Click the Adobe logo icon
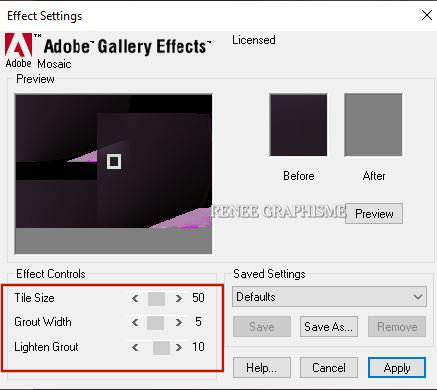The height and width of the screenshot is (390, 437). pos(19,45)
